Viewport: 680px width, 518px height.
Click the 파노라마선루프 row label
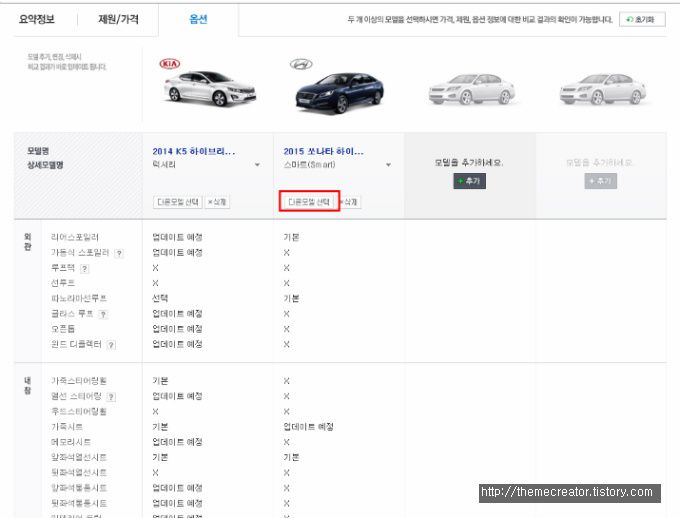(78, 298)
